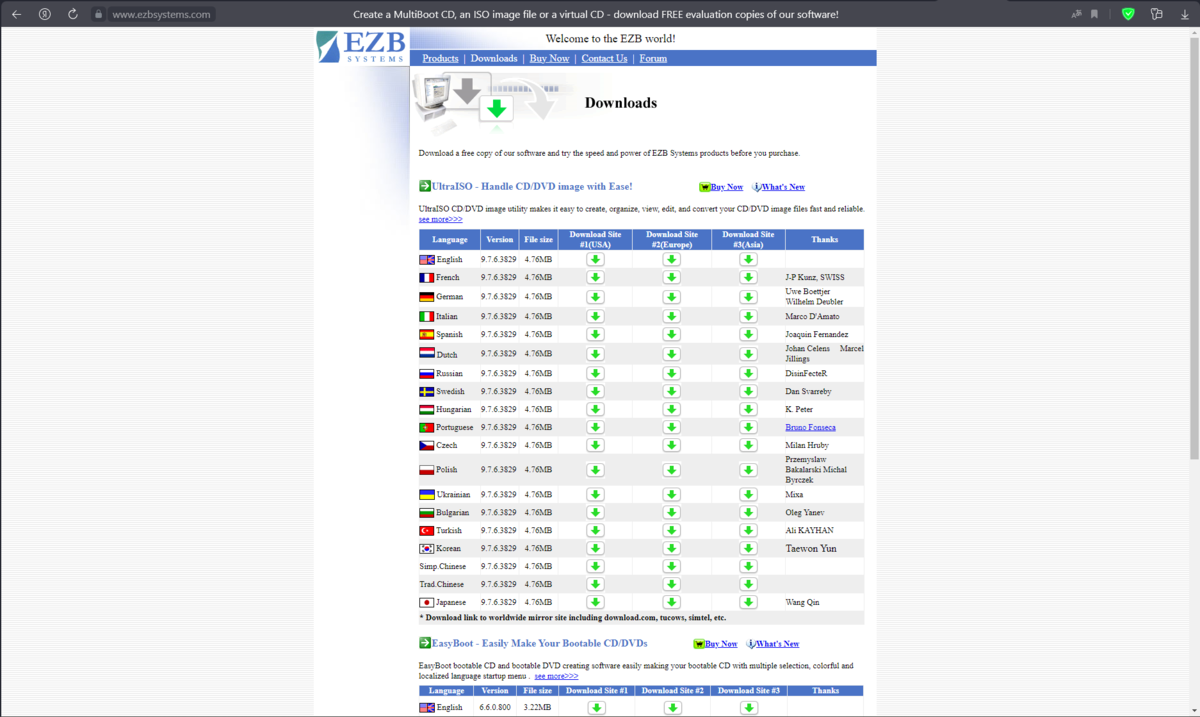Viewport: 1200px width, 717px height.
Task: Open UltraISO see more link
Action: [440, 219]
